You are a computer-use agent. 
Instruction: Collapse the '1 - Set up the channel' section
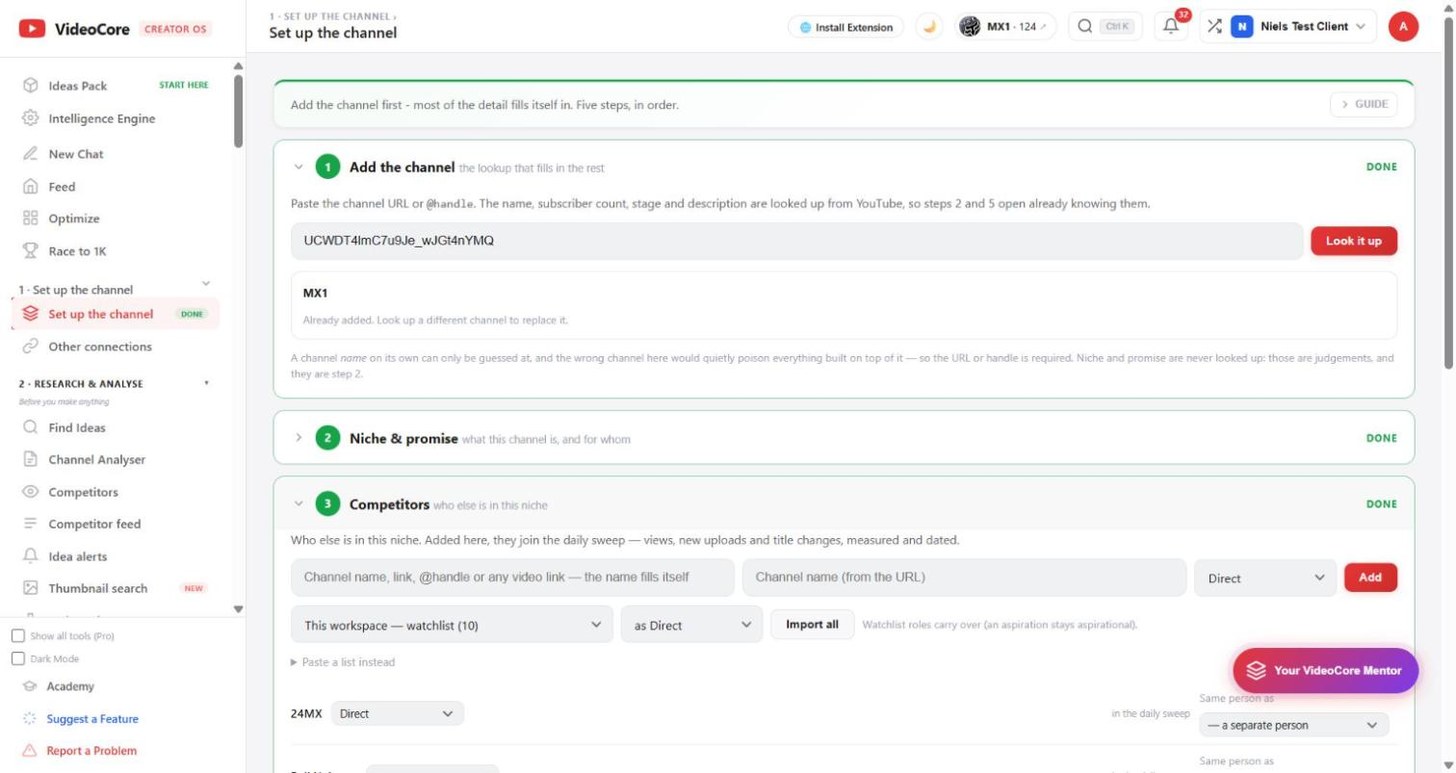click(206, 284)
